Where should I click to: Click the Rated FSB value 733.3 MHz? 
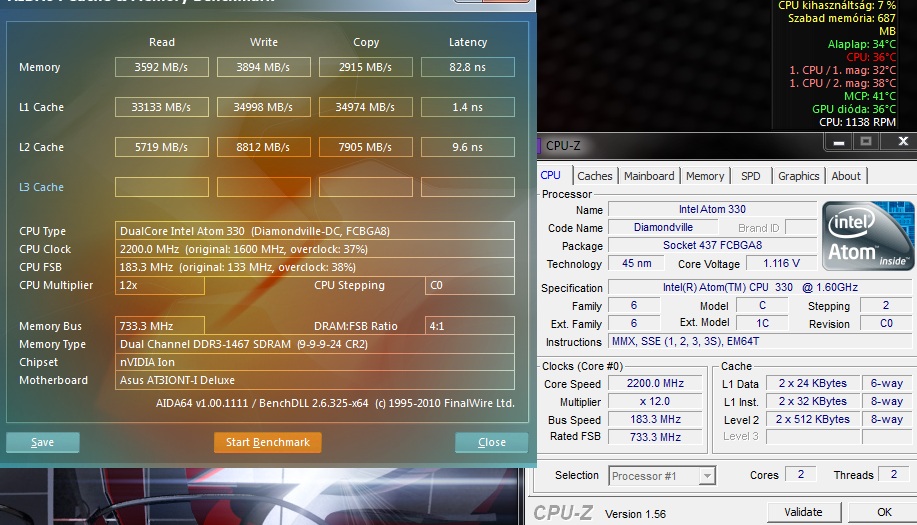[x=655, y=437]
